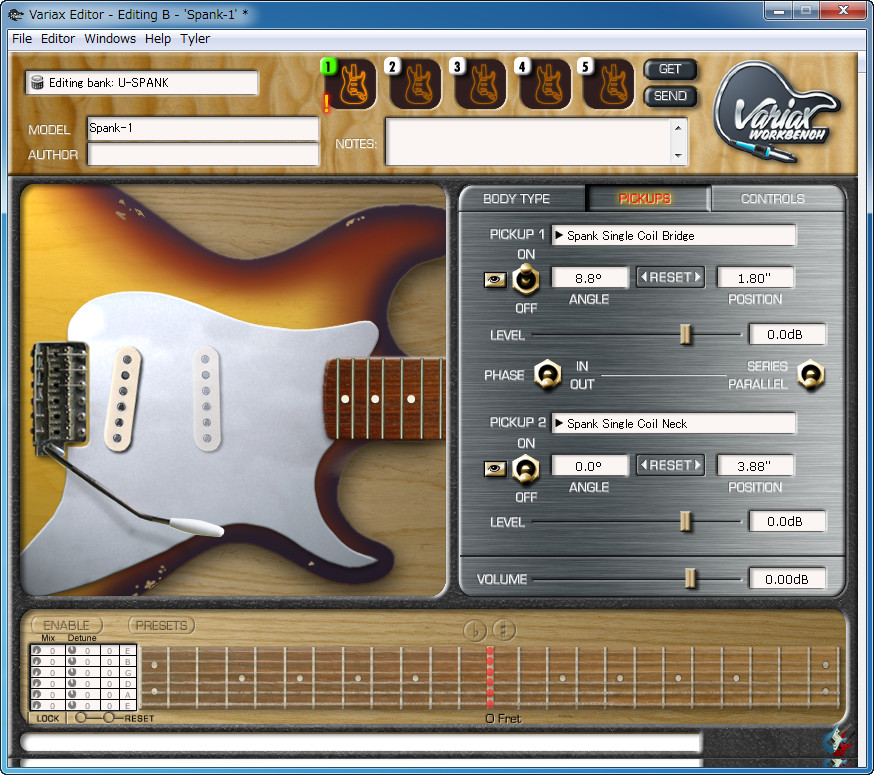This screenshot has height=775, width=874.
Task: Click the NOTES text area
Action: point(536,142)
